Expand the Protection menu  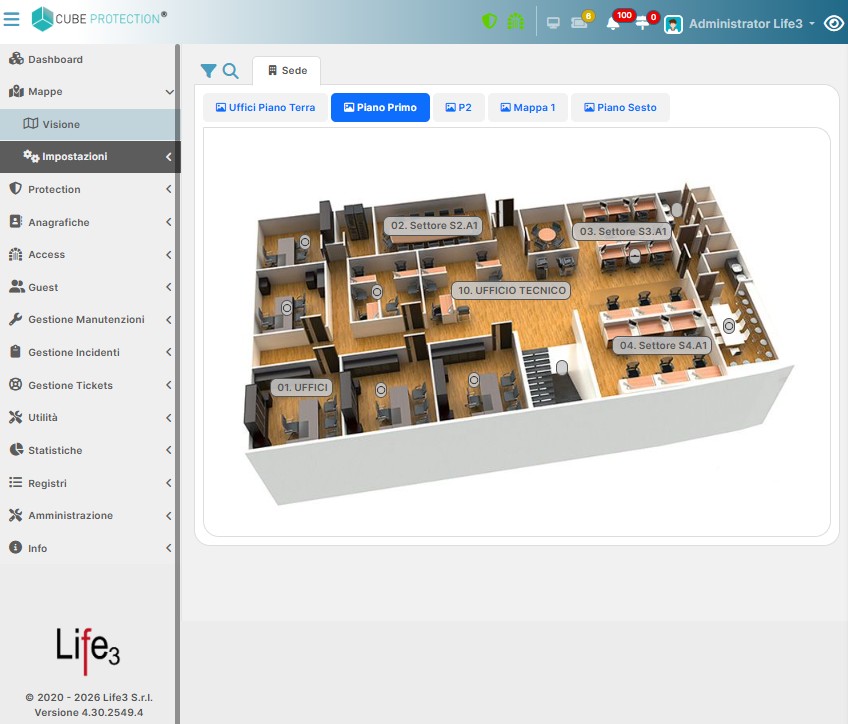(x=90, y=189)
